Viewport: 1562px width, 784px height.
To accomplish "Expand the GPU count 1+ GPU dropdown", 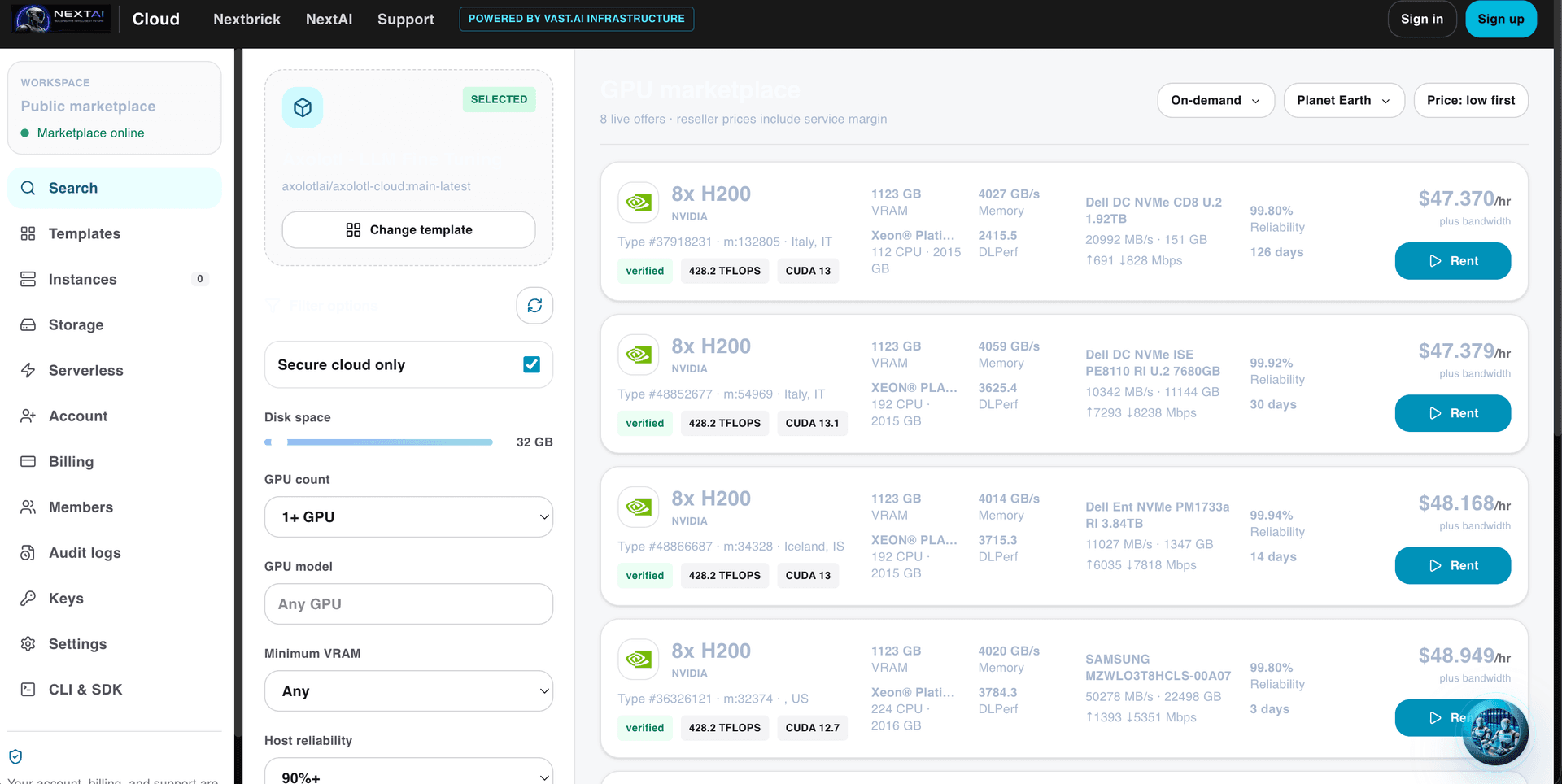I will point(408,516).
